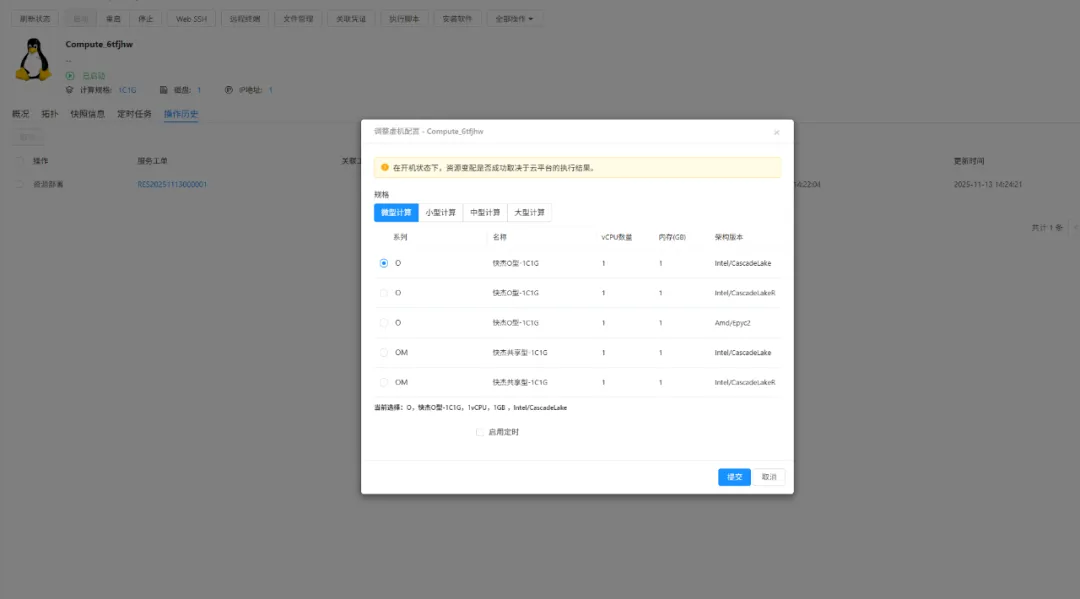Open the 快照信息 tab

88,114
